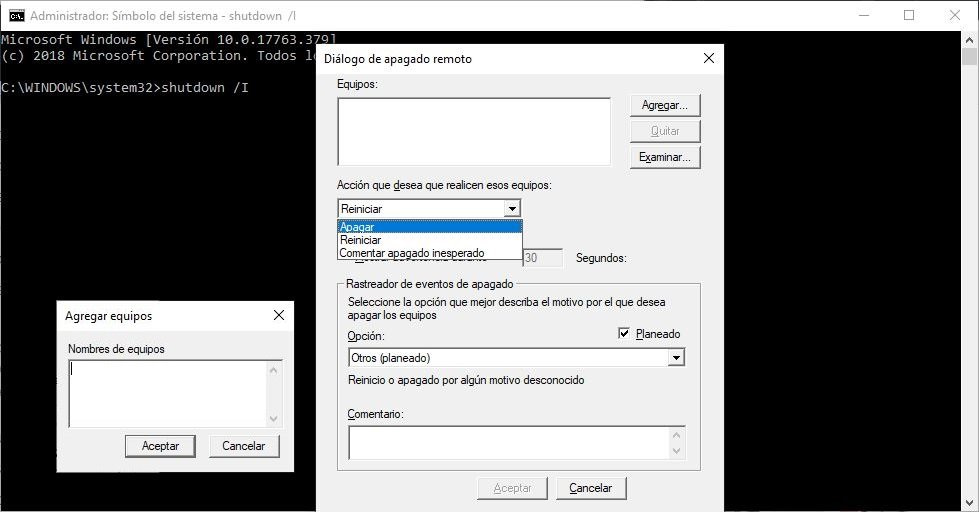Image resolution: width=979 pixels, height=512 pixels.
Task: Maximize the Símbolo del sistema window
Action: (x=909, y=15)
